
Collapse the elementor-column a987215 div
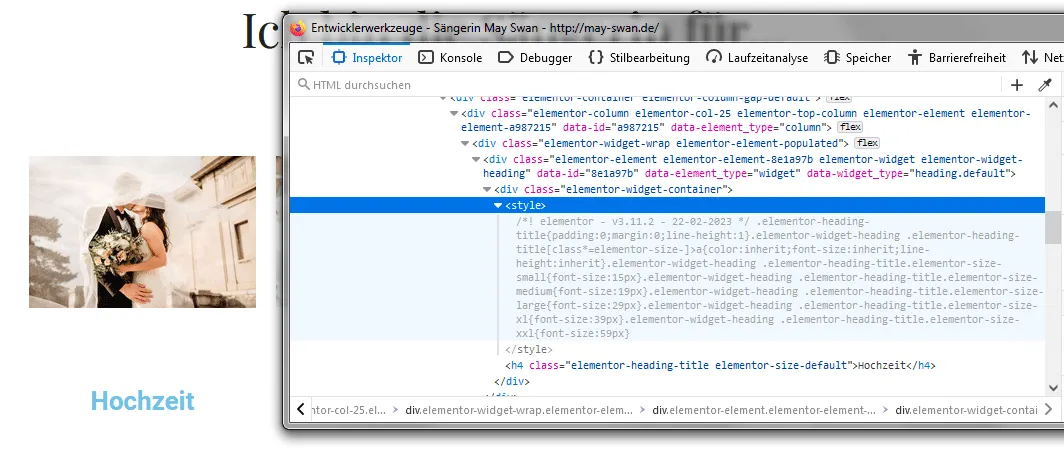(x=454, y=113)
